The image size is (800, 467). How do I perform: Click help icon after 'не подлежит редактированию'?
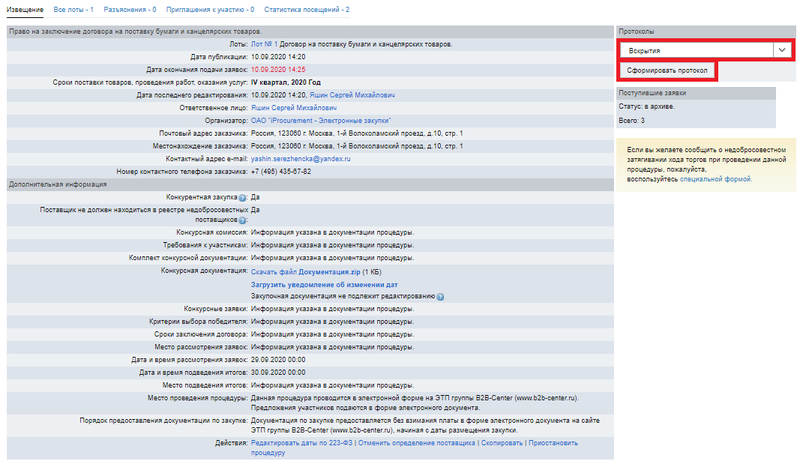[x=441, y=297]
